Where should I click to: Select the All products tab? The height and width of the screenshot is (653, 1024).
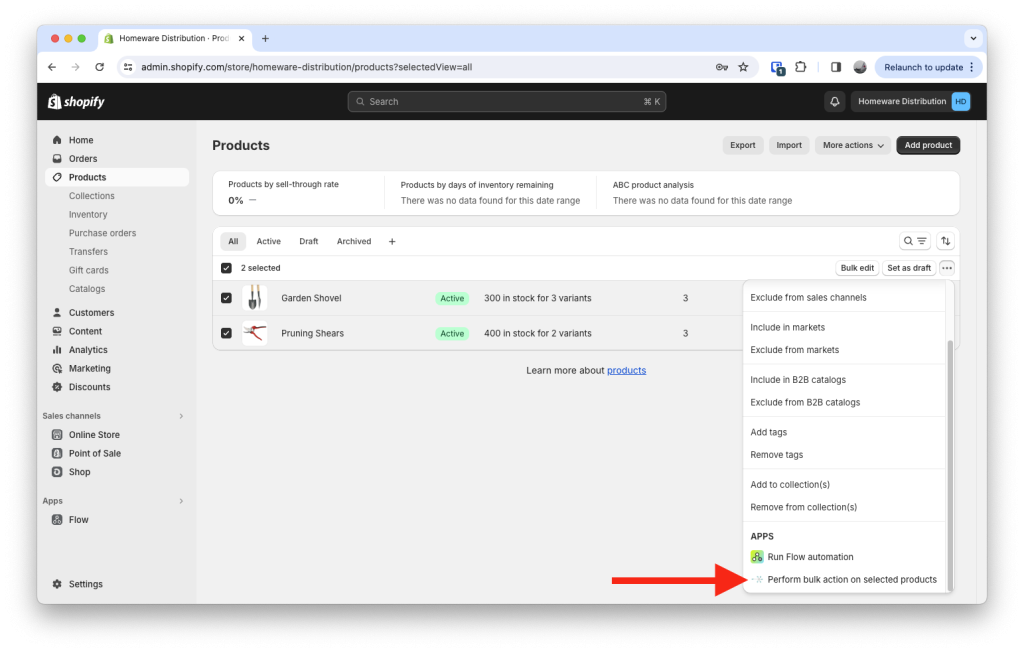tap(233, 242)
